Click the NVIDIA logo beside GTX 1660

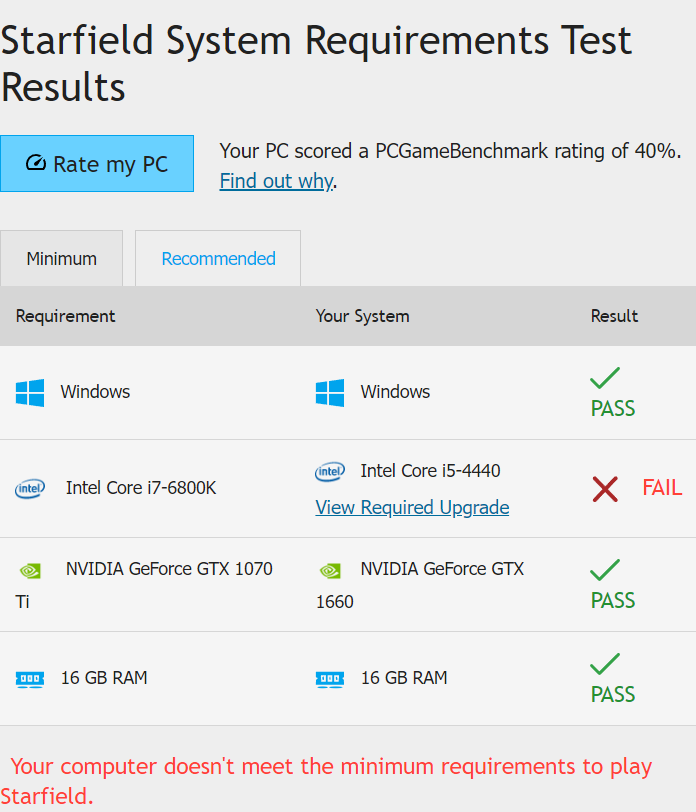tap(330, 570)
